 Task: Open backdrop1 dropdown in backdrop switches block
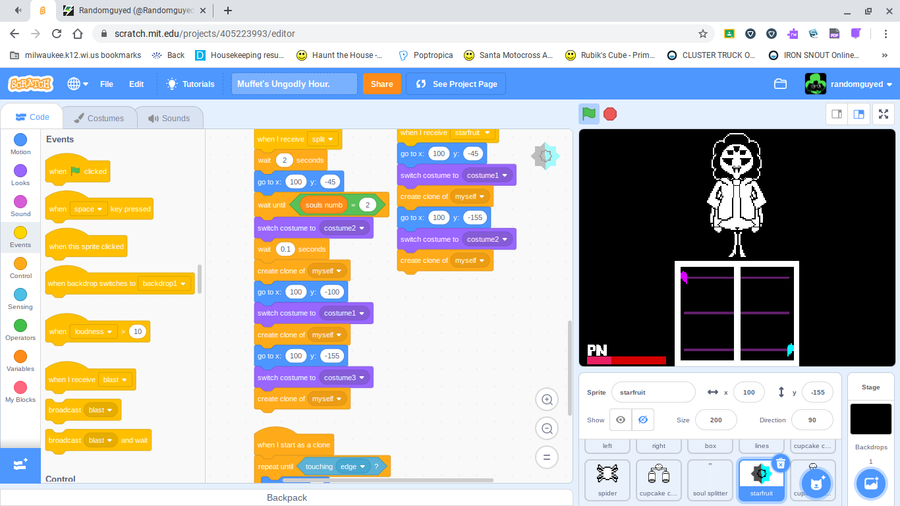click(164, 283)
